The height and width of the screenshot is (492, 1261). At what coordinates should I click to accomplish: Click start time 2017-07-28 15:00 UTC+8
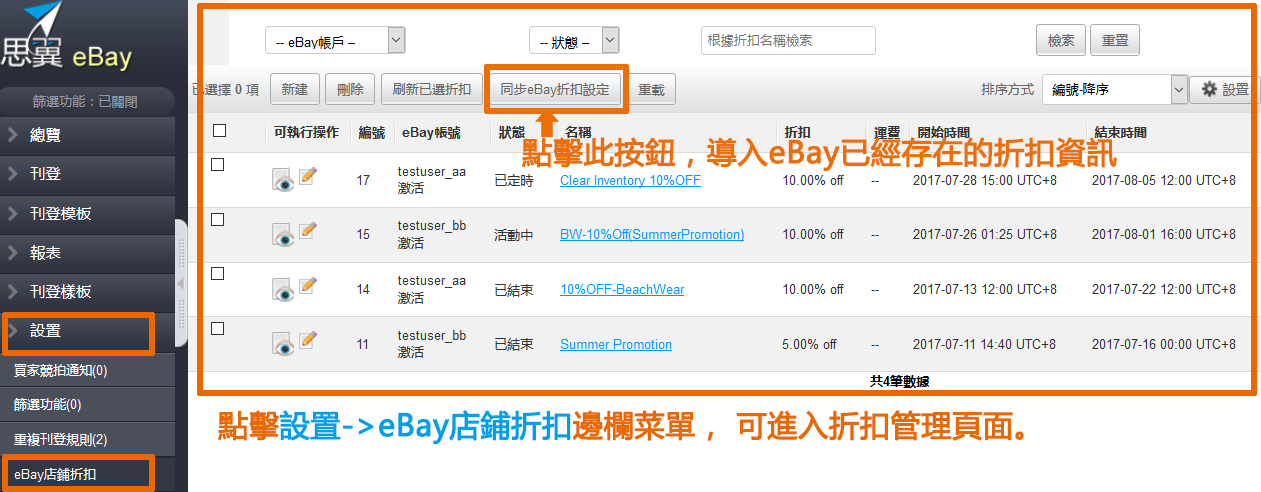pos(985,181)
